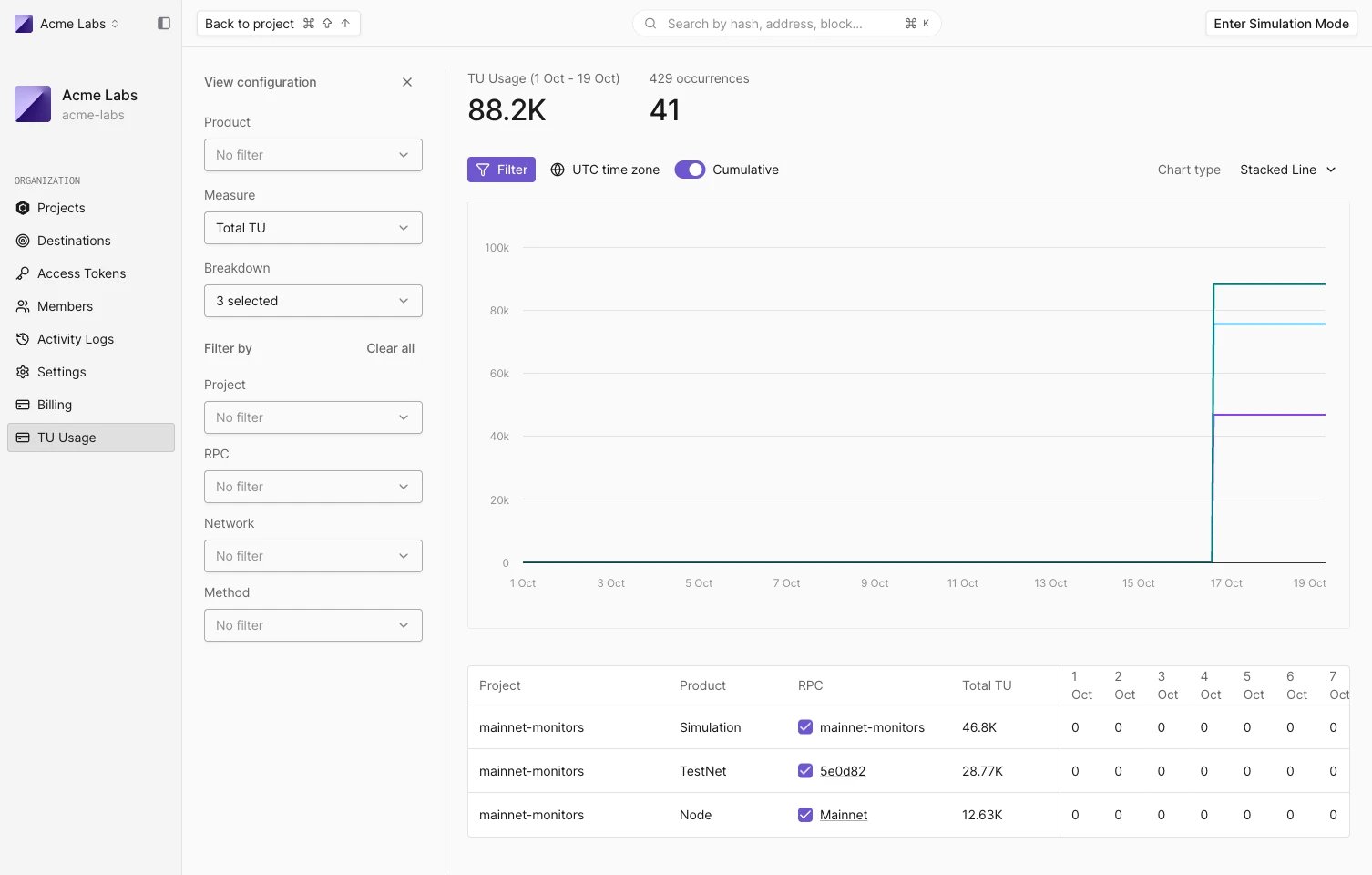
Task: Click the 28.77K Total TU value
Action: 982,771
